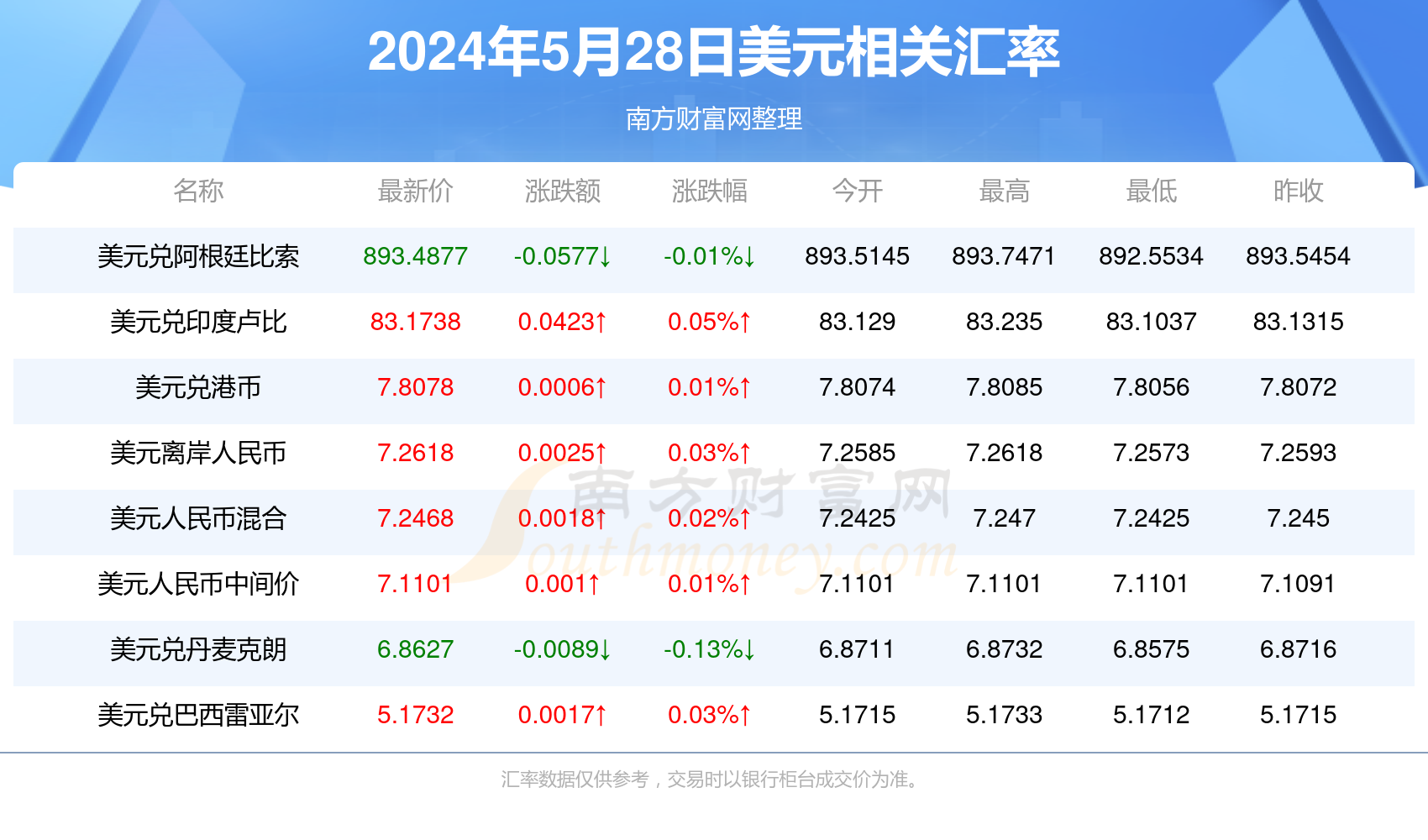1428x840 pixels.
Task: Click the percentage -0.13%↓
Action: coord(710,649)
